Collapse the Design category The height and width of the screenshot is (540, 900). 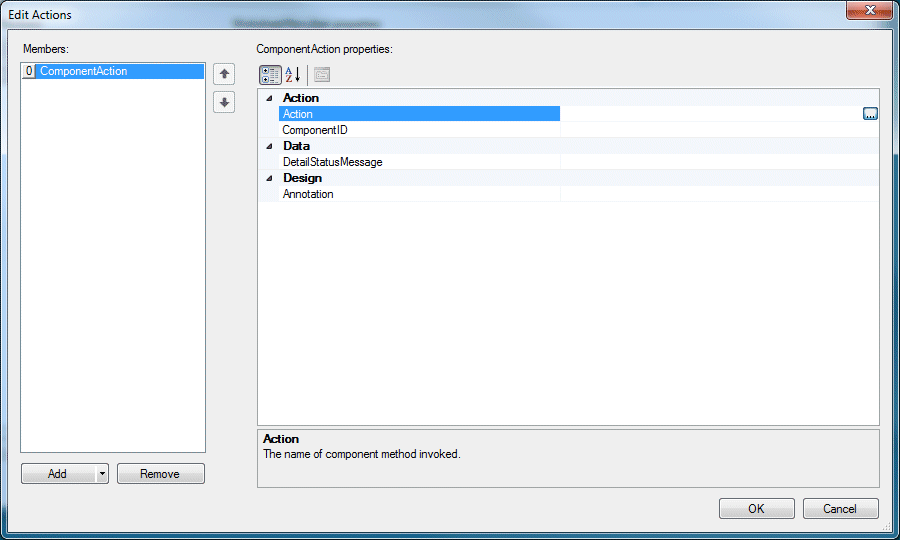(269, 178)
